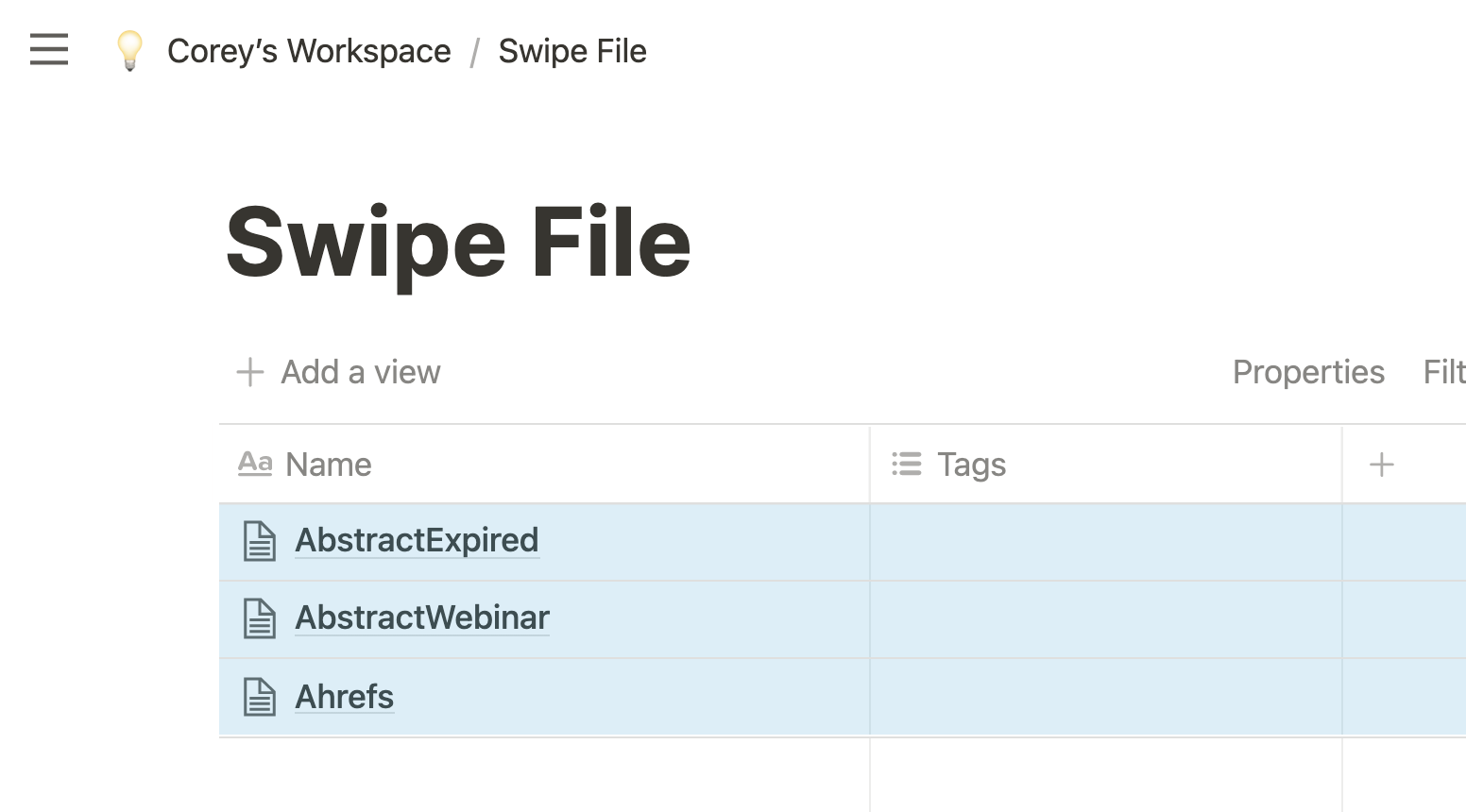The width and height of the screenshot is (1466, 812).
Task: Open the Tags column options
Action: (971, 464)
